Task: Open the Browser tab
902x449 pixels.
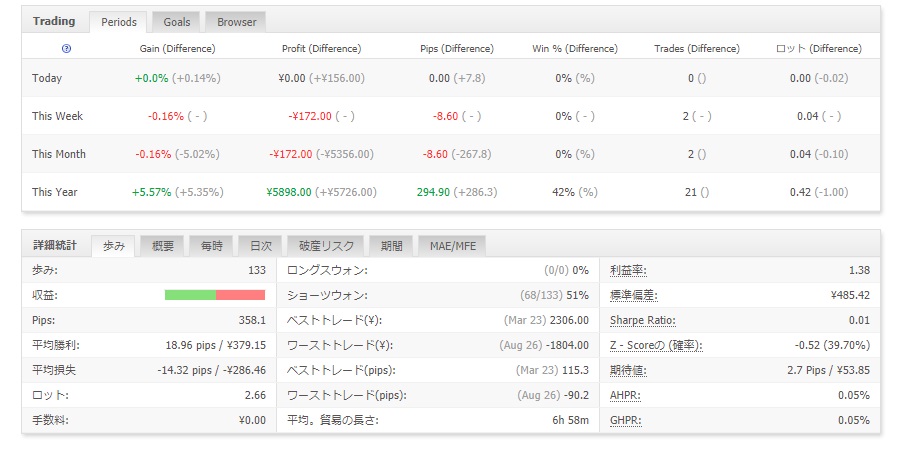Action: click(x=237, y=21)
